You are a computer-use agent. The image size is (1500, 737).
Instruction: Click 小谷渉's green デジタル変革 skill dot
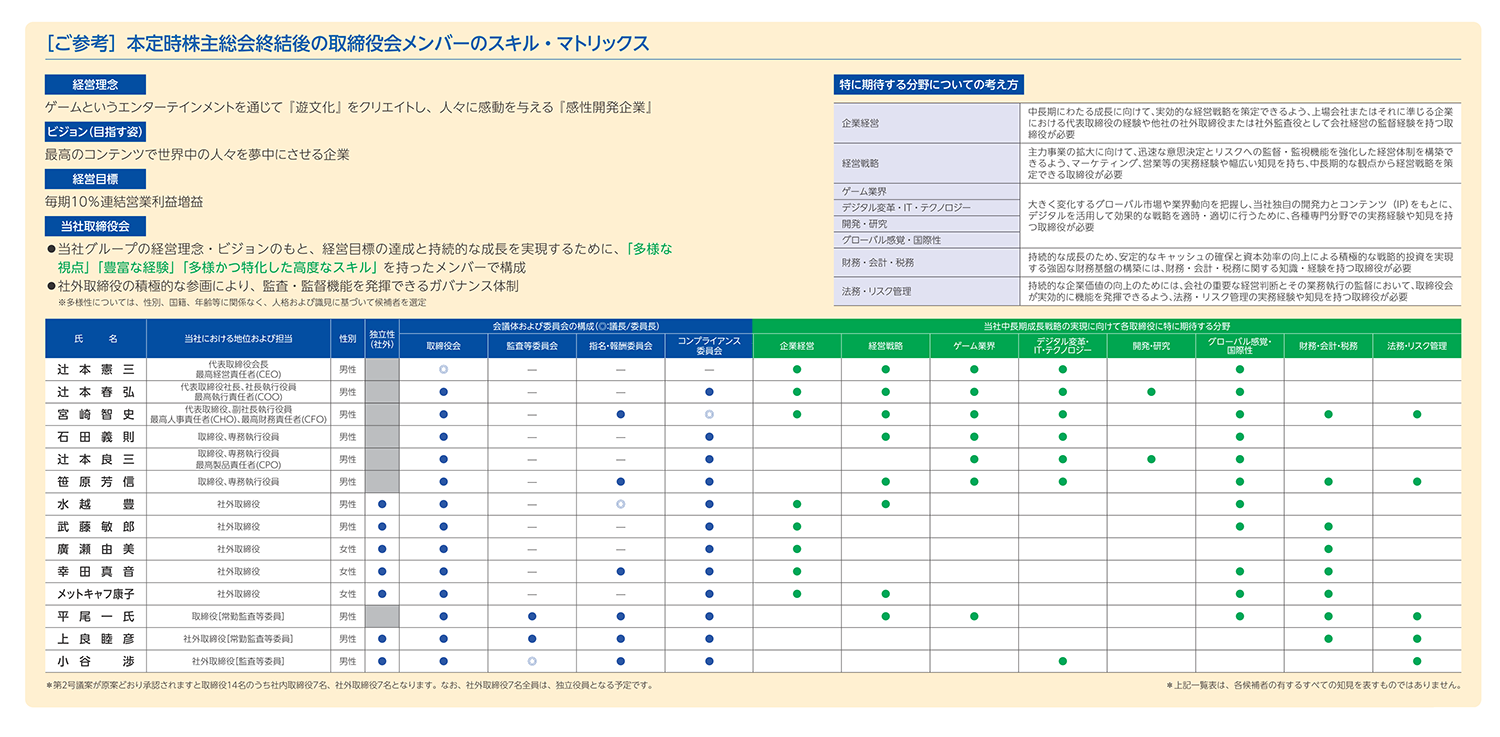coord(1062,661)
